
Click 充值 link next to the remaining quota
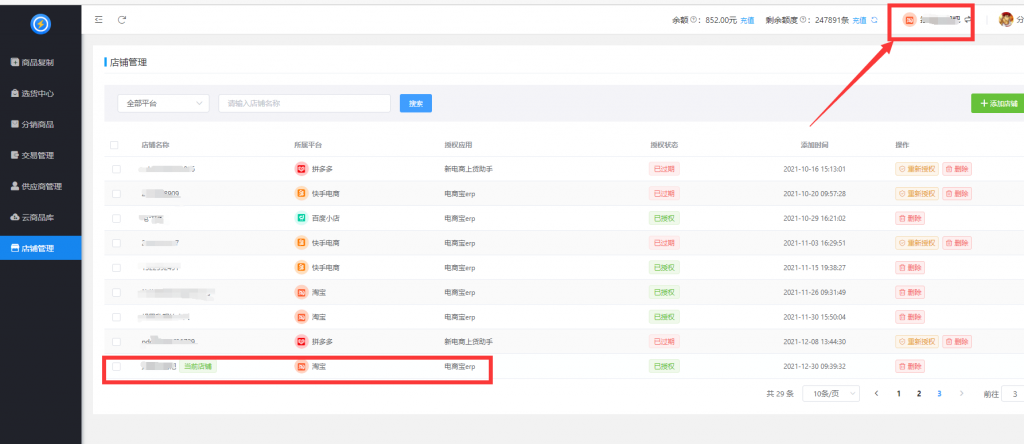coord(859,20)
